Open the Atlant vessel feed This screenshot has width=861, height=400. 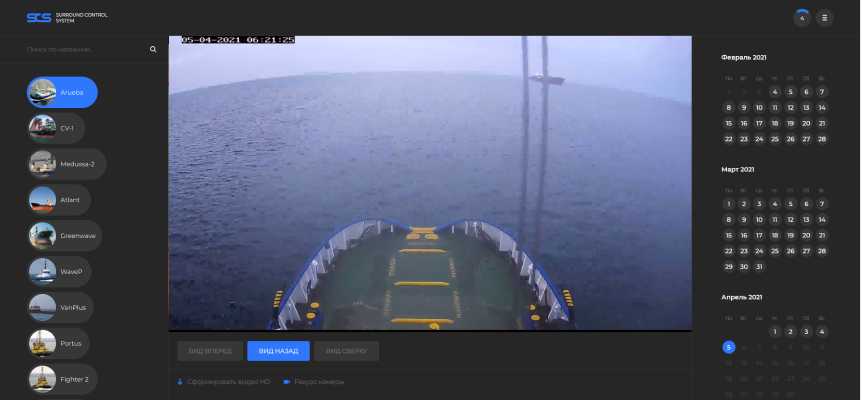pyautogui.click(x=58, y=200)
